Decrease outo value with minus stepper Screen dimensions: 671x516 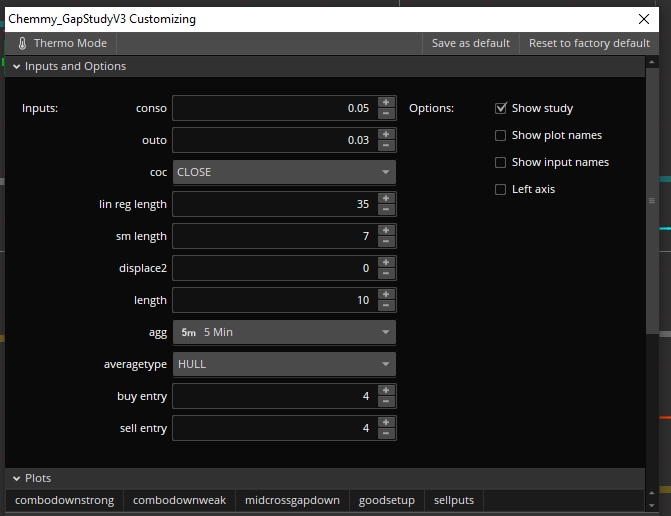click(386, 145)
